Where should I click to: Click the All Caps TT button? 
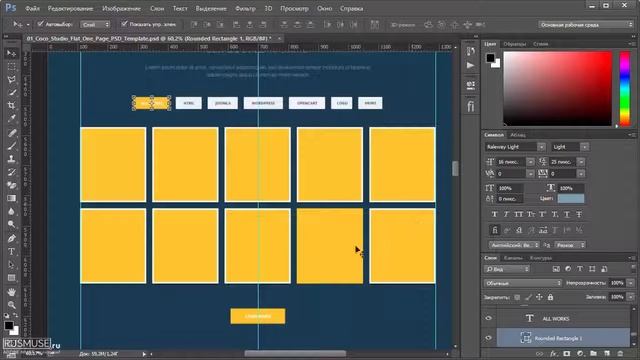coord(518,214)
